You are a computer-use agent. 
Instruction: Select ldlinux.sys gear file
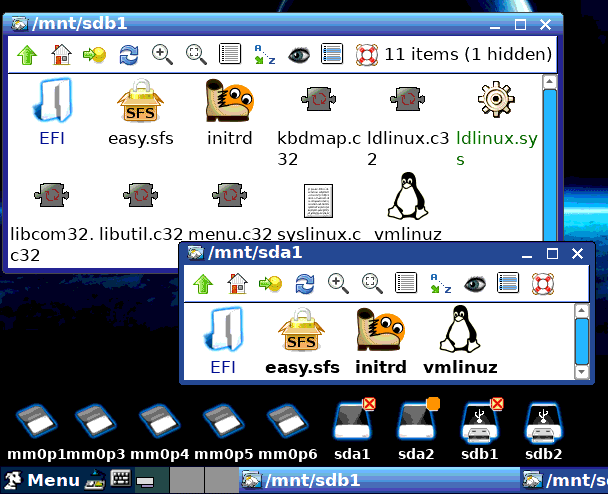497,122
